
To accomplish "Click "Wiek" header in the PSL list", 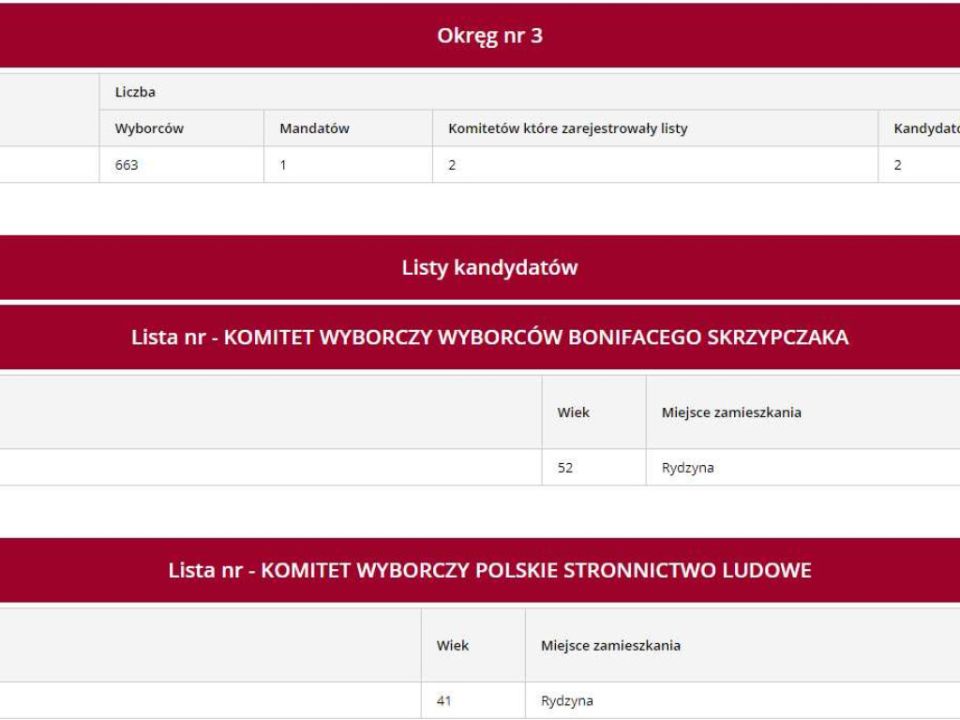I will coord(453,645).
